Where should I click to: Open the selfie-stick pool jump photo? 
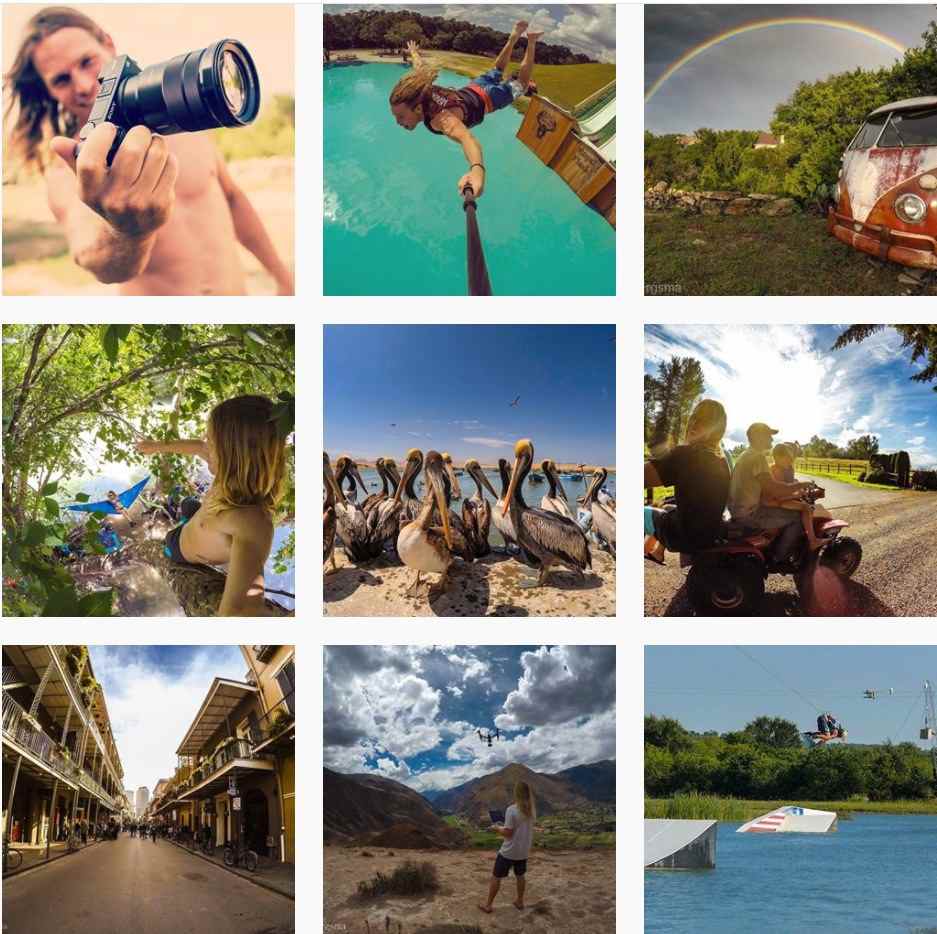tap(469, 150)
